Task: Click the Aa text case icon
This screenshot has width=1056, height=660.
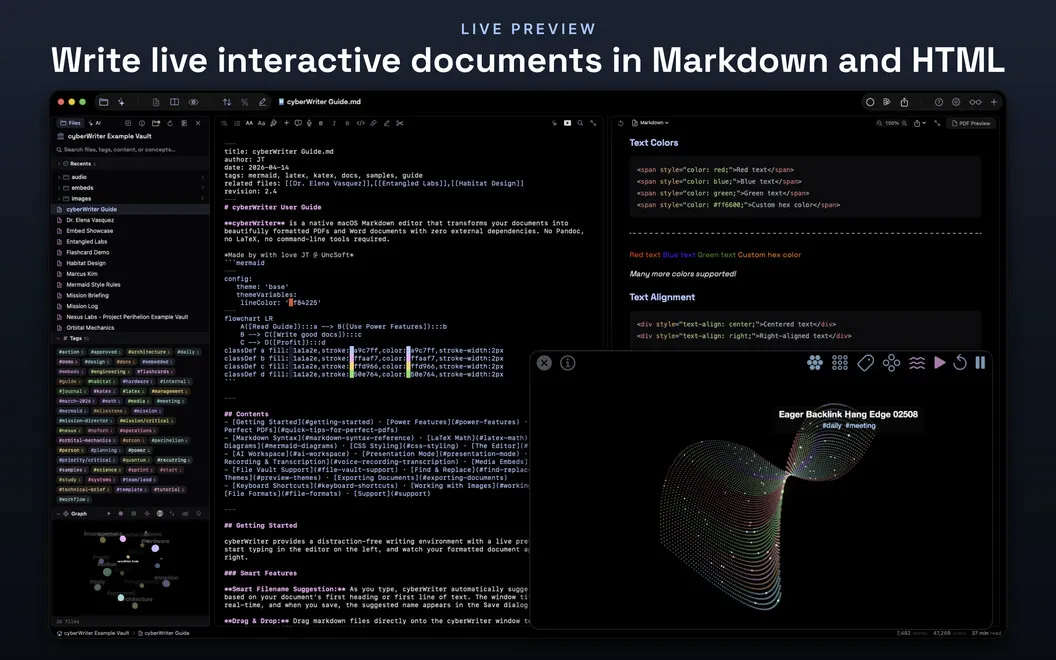Action: 261,123
